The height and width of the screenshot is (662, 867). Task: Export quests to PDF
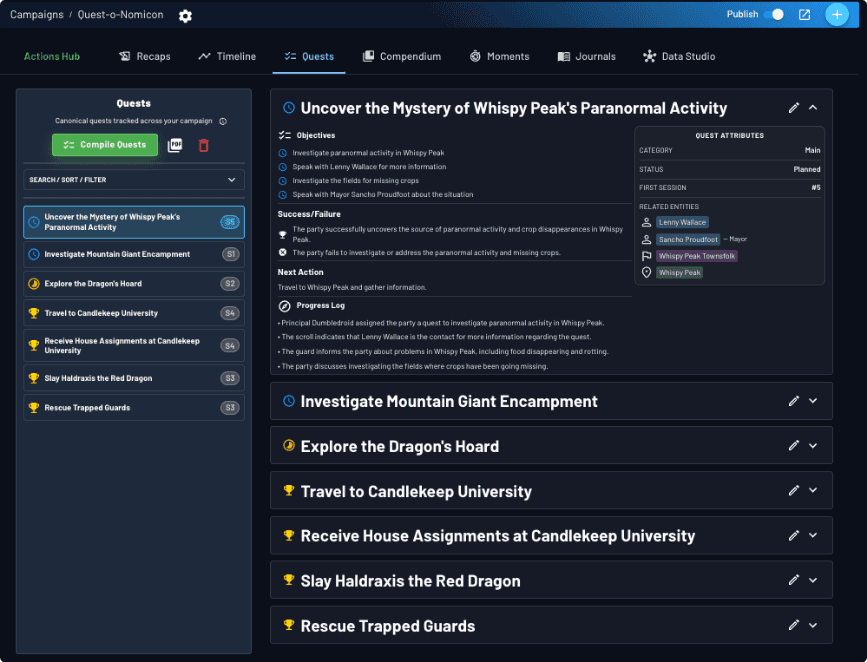175,145
